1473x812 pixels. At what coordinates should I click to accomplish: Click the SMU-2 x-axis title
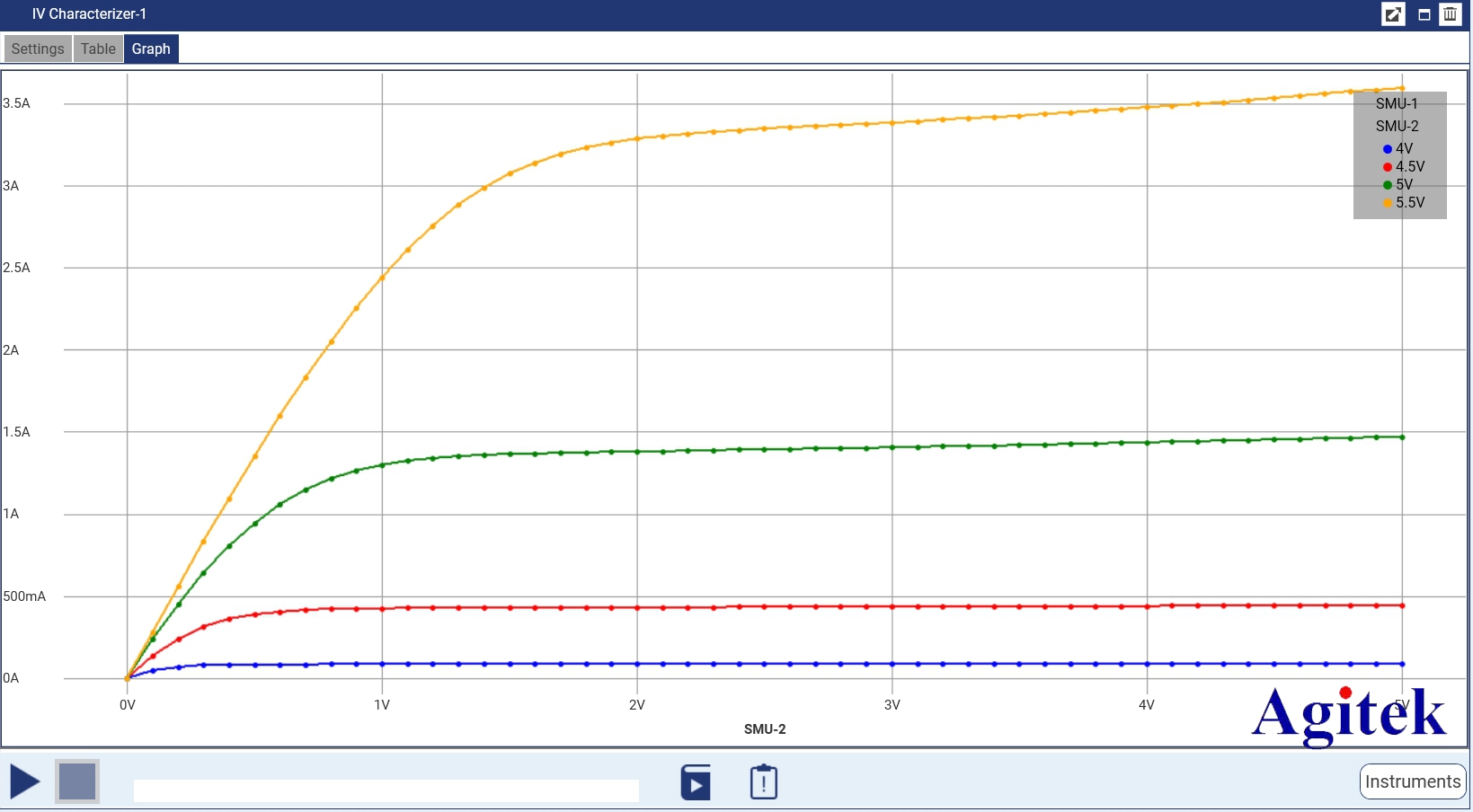click(765, 729)
